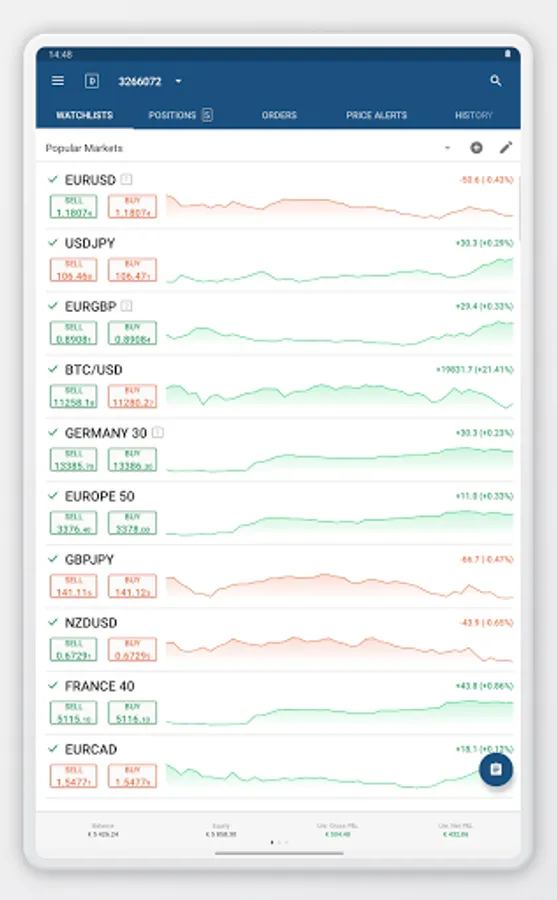The height and width of the screenshot is (900, 557).
Task: Edit the watchlist with pencil icon
Action: (505, 148)
